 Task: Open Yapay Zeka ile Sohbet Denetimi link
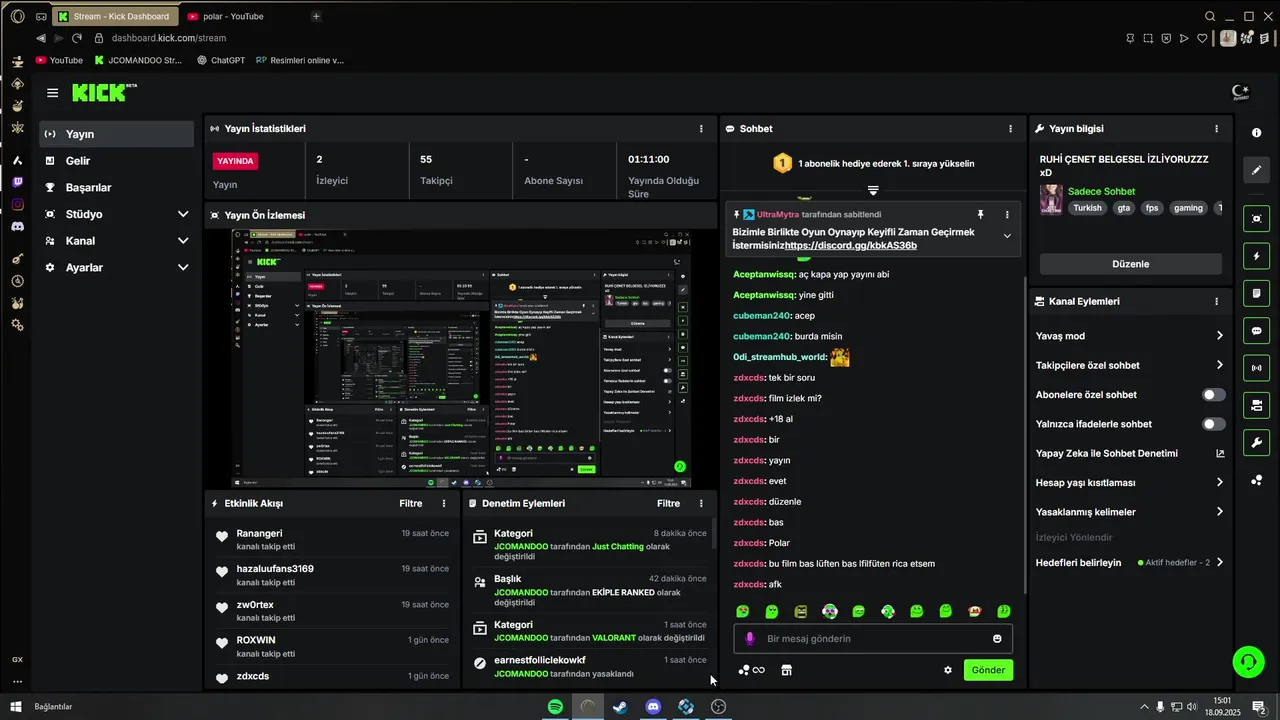[1130, 453]
